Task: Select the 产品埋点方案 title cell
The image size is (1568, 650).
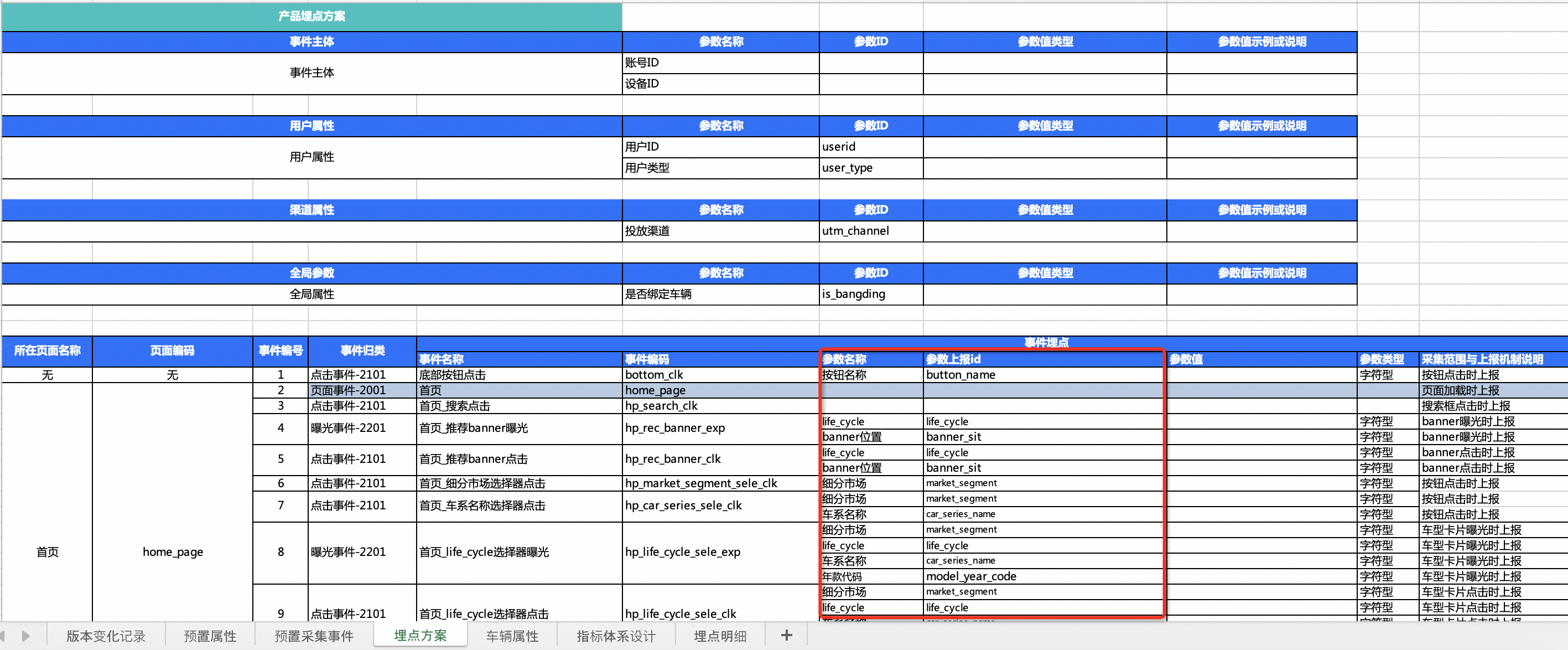Action: click(311, 17)
